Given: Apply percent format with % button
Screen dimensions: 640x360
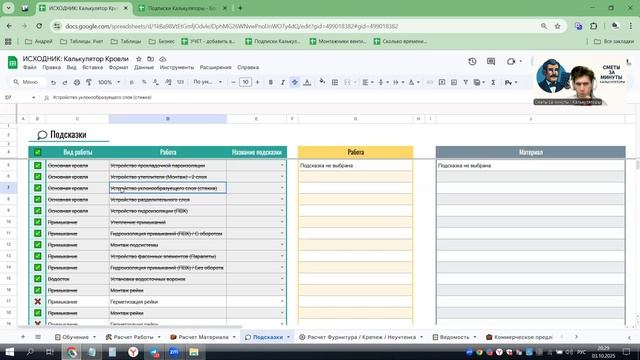Looking at the screenshot, I should point(144,82).
